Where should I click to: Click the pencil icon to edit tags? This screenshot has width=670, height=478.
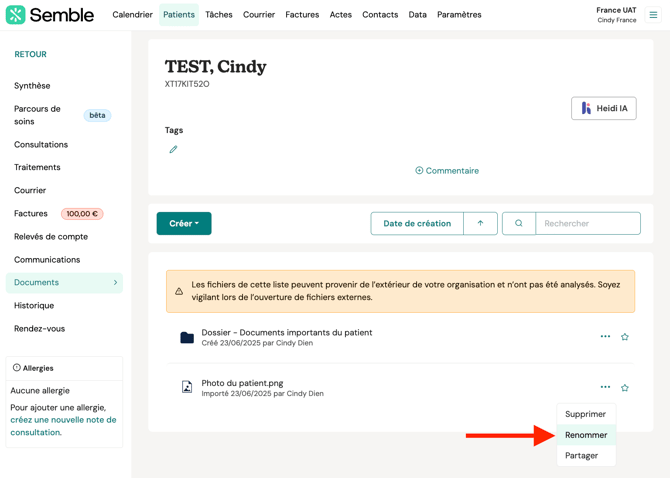coord(173,150)
